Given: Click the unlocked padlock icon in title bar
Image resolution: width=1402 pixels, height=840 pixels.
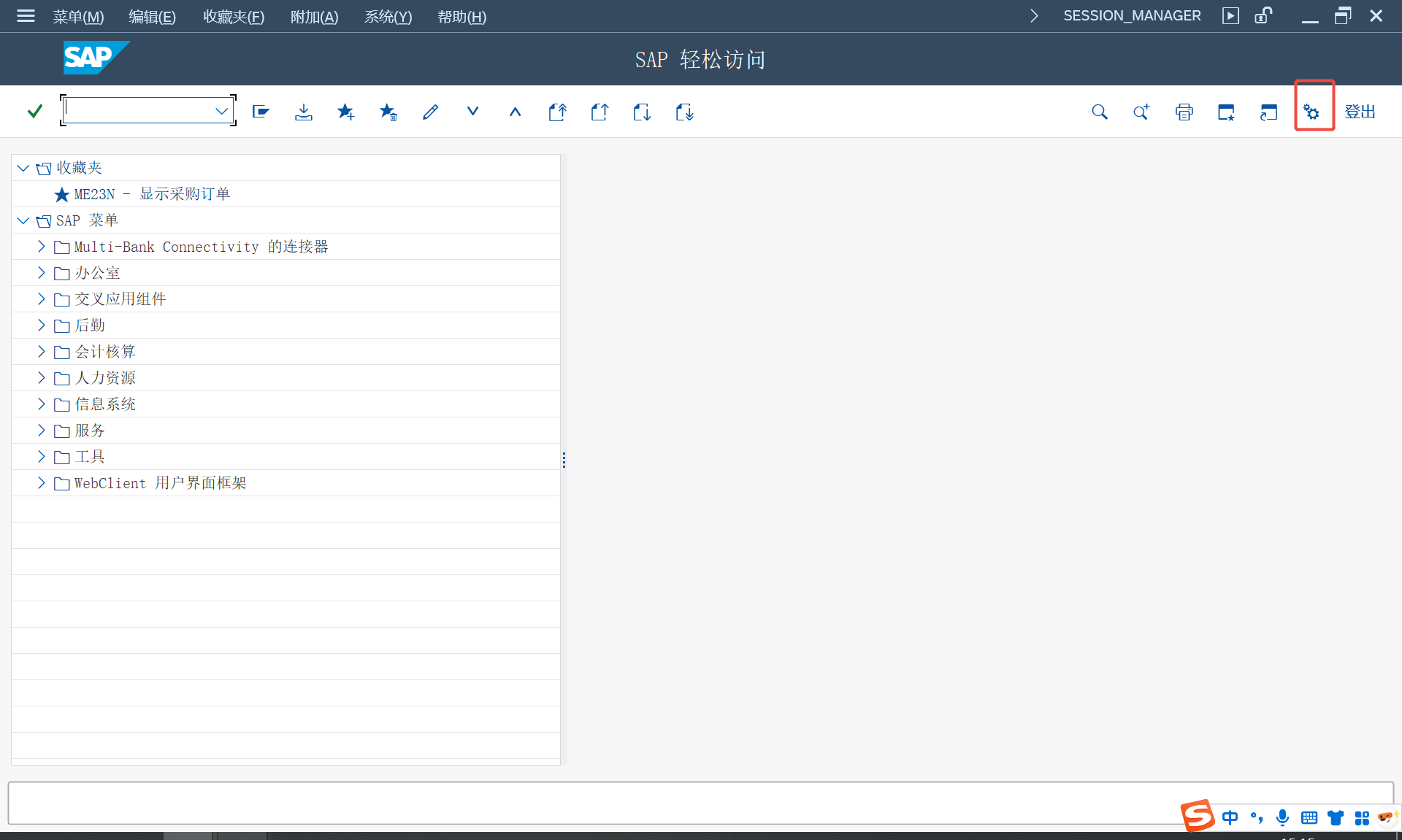Looking at the screenshot, I should coord(1263,15).
